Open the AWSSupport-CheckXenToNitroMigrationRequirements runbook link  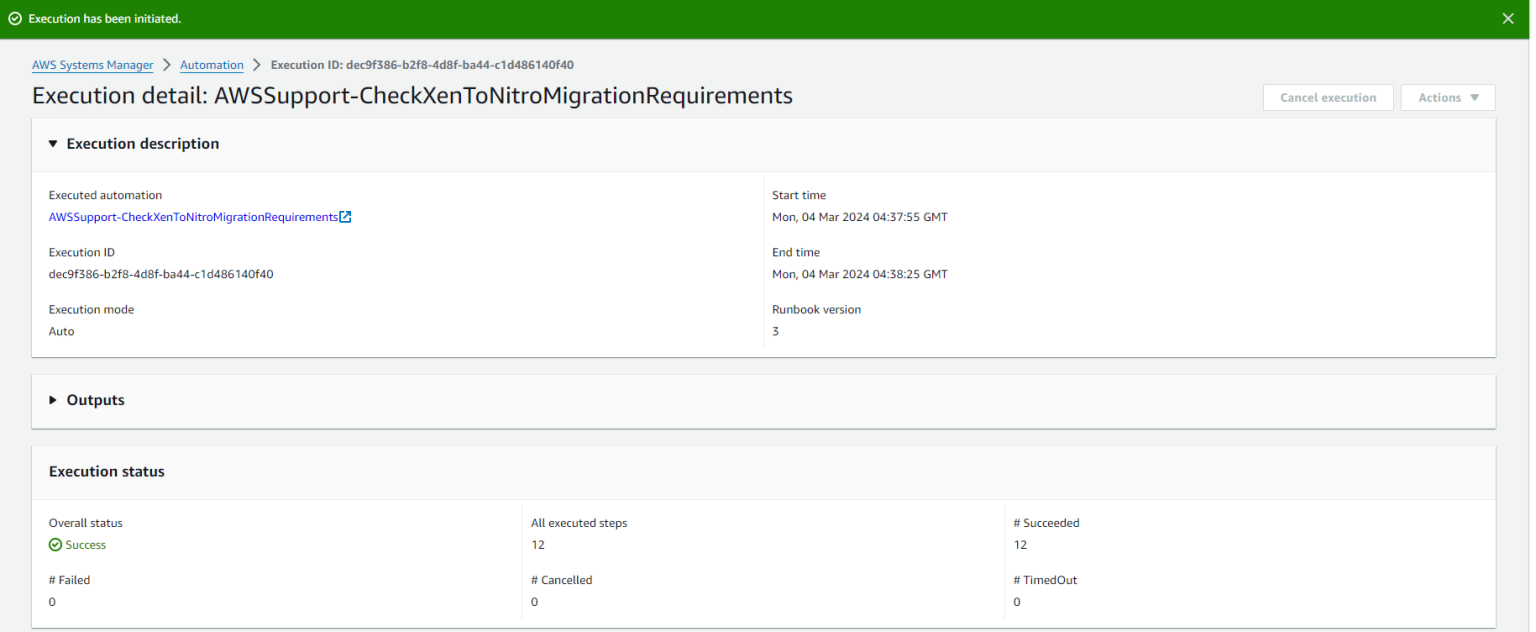[193, 217]
